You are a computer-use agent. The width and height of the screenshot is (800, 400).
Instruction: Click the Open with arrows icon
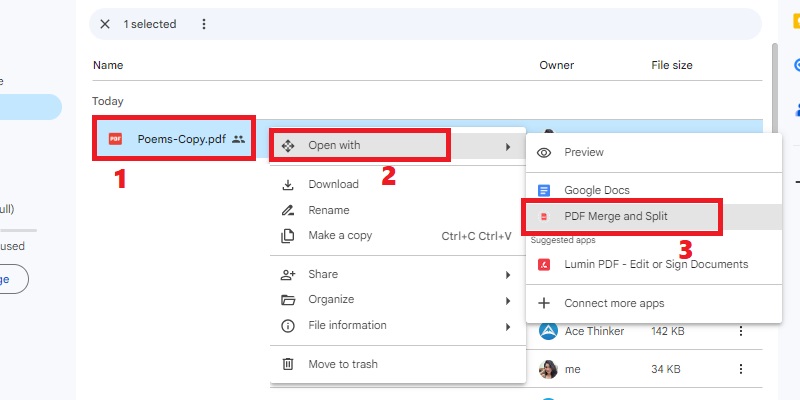tap(288, 146)
